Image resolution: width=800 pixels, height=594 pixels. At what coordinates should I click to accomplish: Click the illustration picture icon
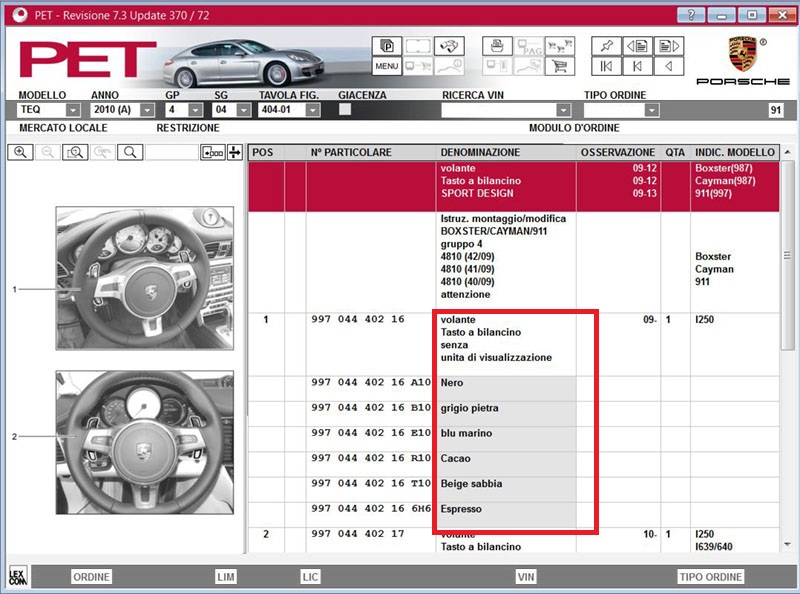pos(528,66)
